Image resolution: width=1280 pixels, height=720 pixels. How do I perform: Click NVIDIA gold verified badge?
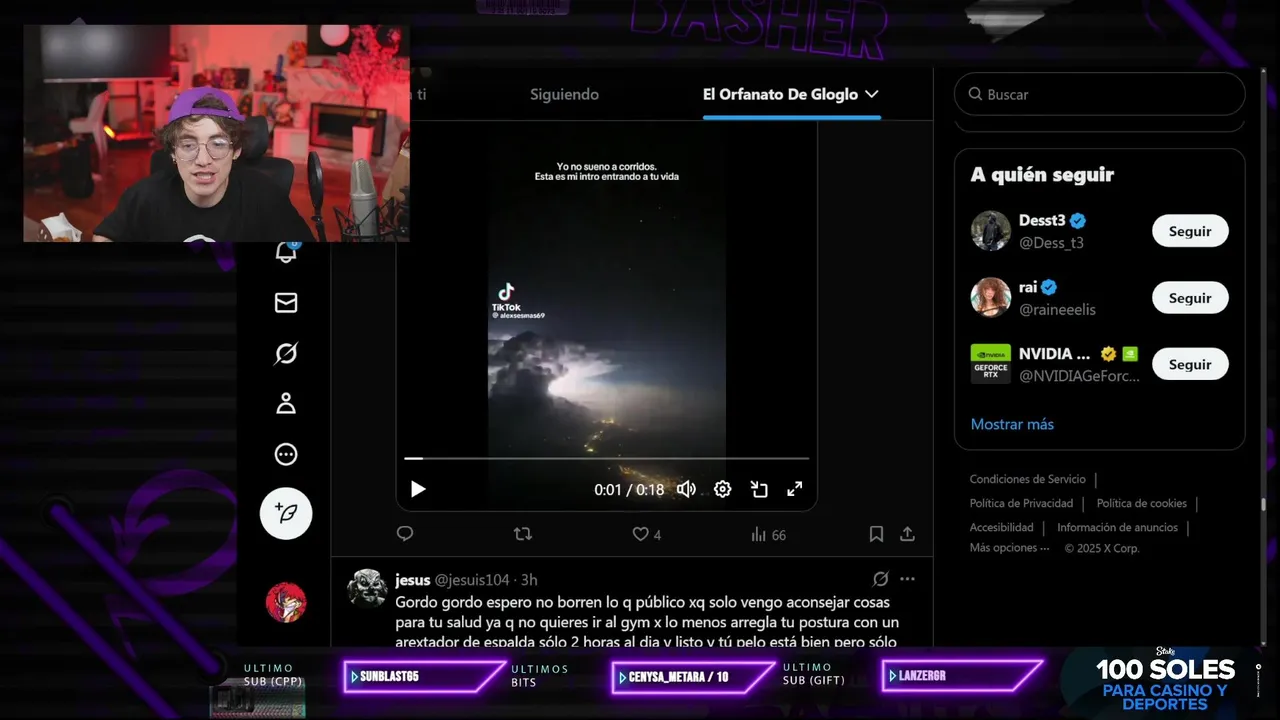[x=1108, y=354]
